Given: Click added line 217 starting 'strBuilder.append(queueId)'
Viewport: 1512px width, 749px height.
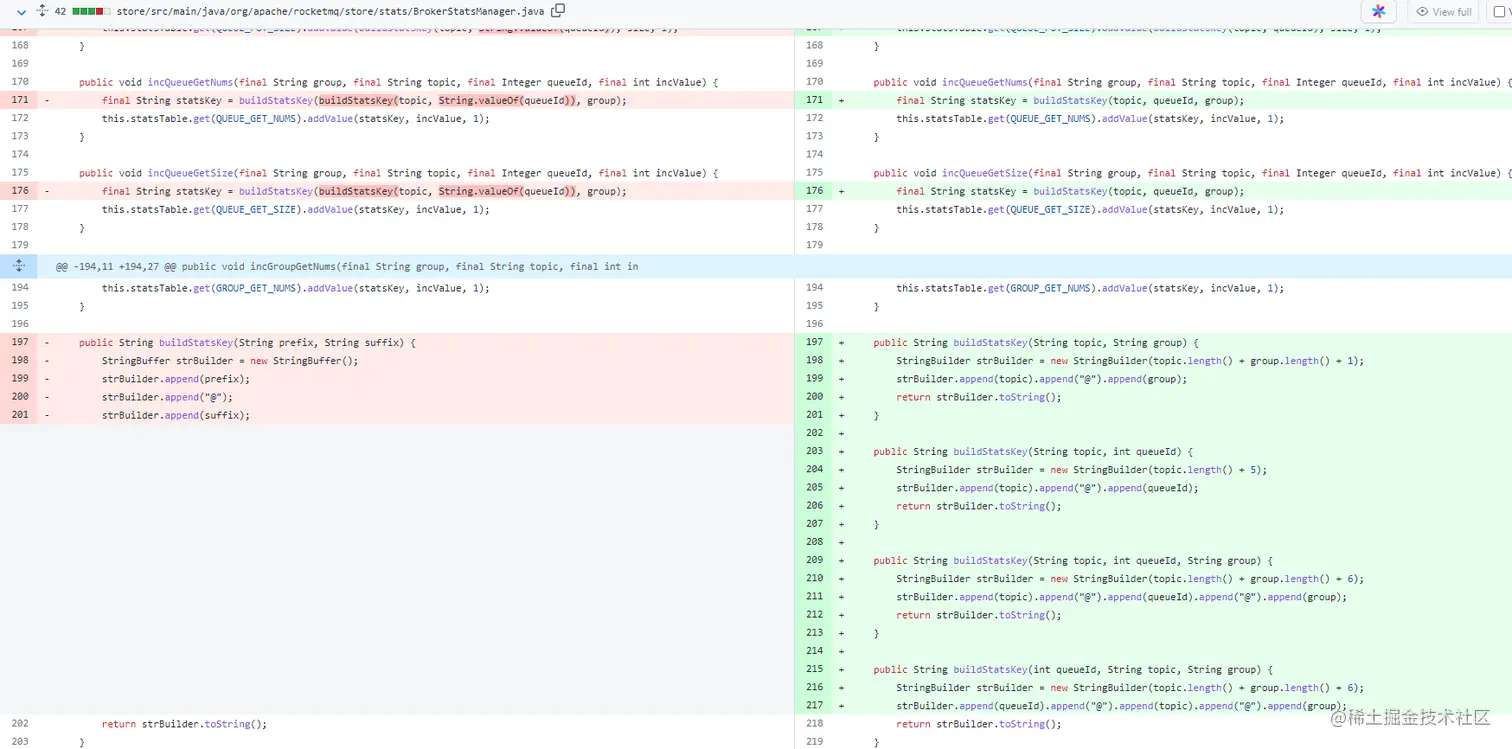Looking at the screenshot, I should [x=1122, y=706].
